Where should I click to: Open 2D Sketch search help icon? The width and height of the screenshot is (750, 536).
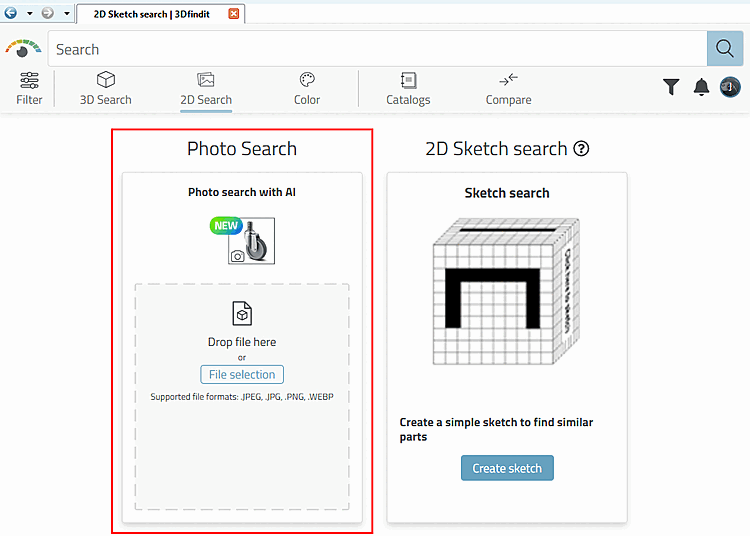point(581,149)
